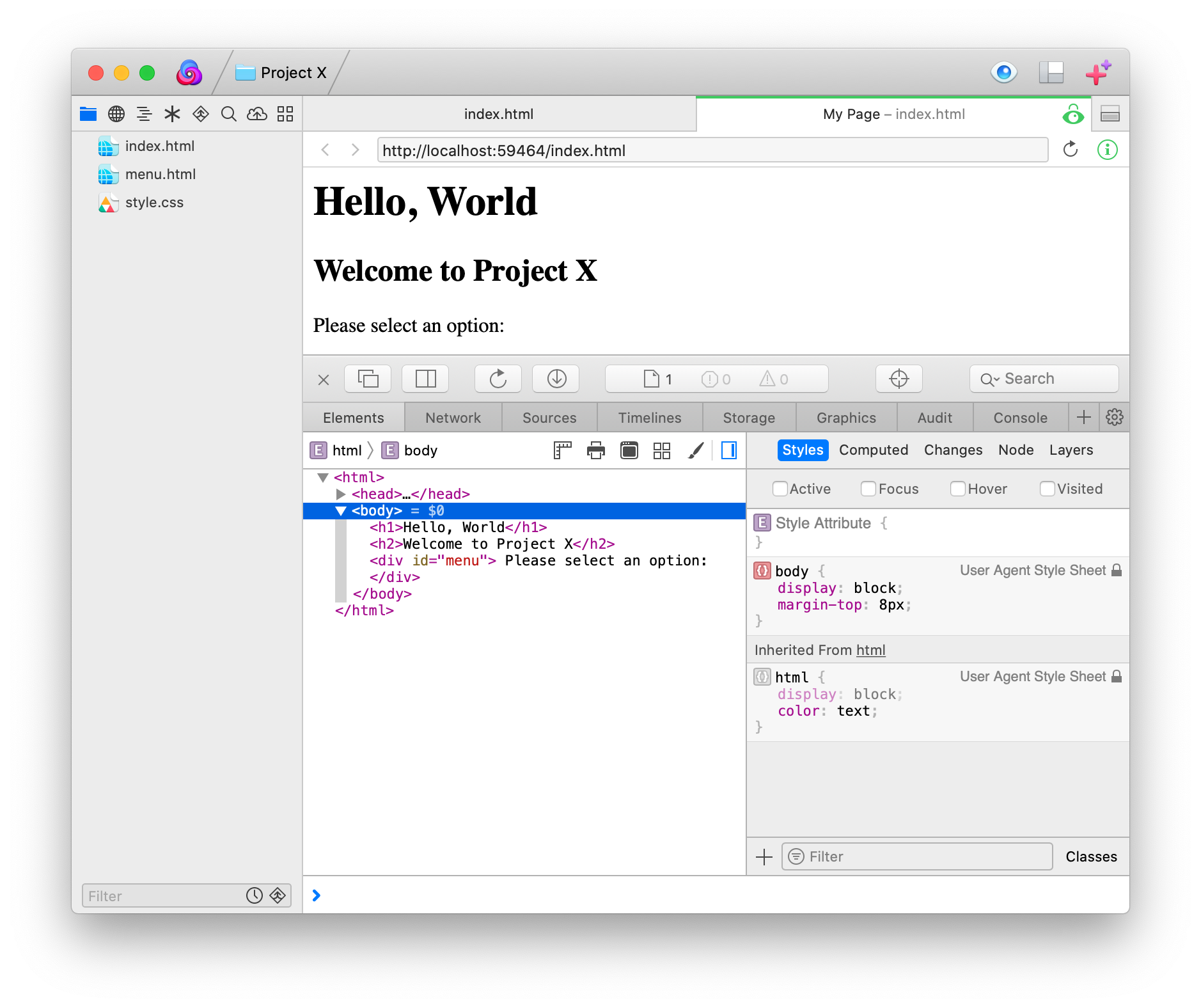This screenshot has width=1201, height=1008.
Task: Open the source control diamond sidebar icon
Action: pos(201,114)
